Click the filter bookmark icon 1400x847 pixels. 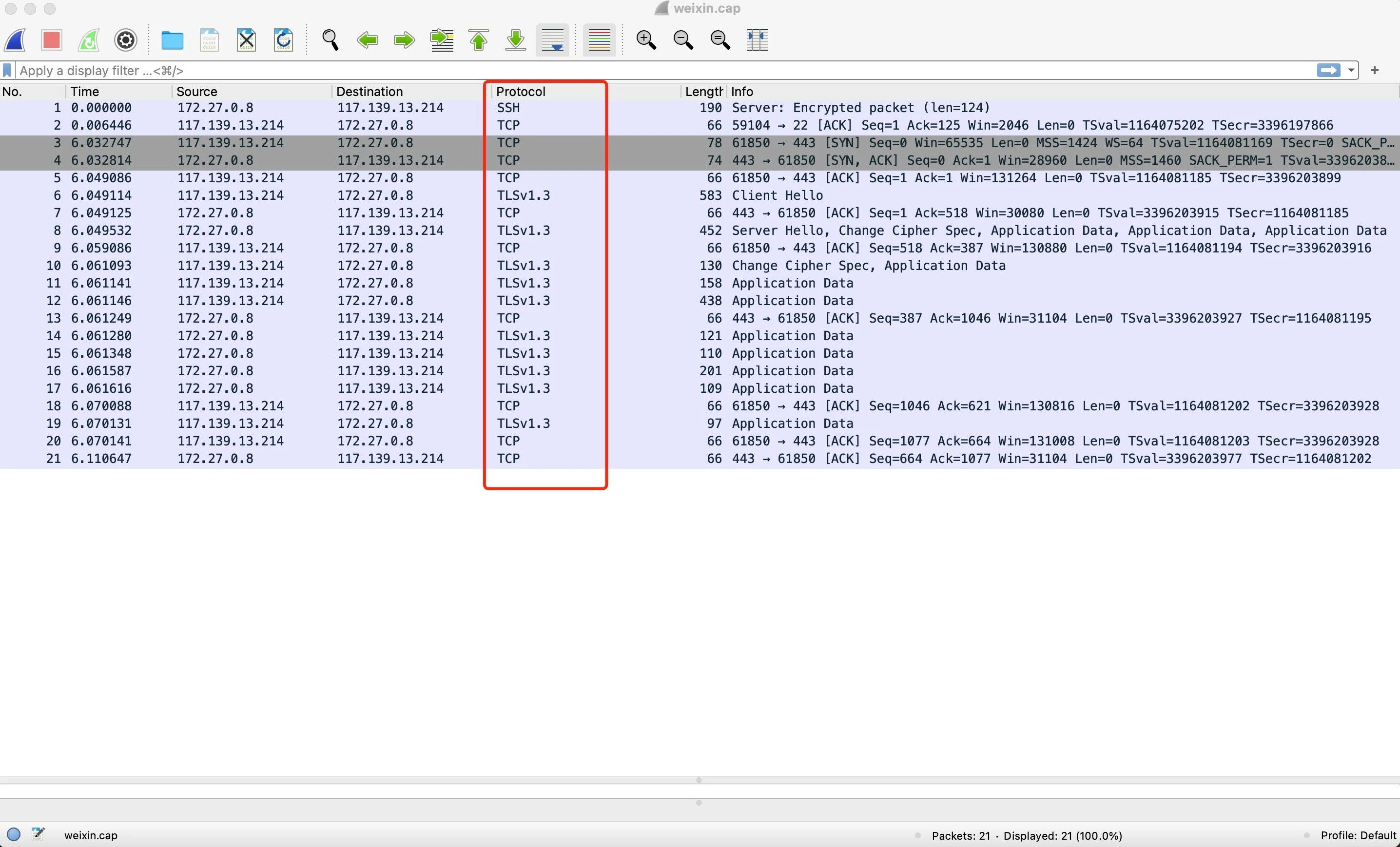pos(7,71)
